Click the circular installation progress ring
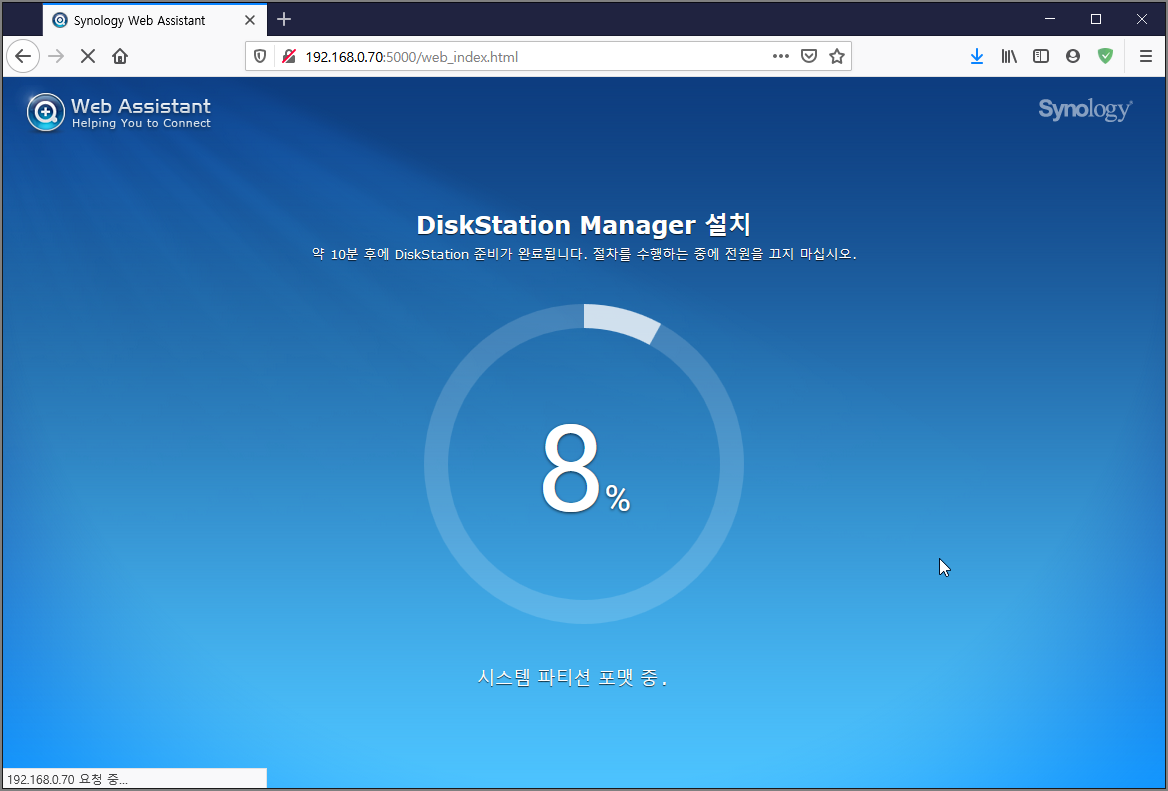The image size is (1168, 791). (x=584, y=464)
